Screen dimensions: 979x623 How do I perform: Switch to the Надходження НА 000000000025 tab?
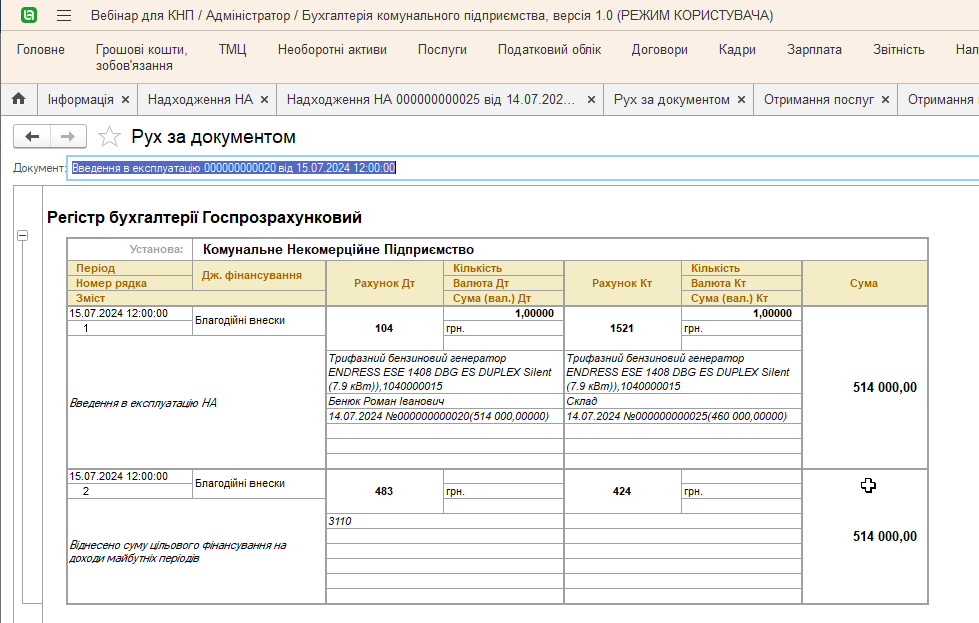[x=431, y=100]
